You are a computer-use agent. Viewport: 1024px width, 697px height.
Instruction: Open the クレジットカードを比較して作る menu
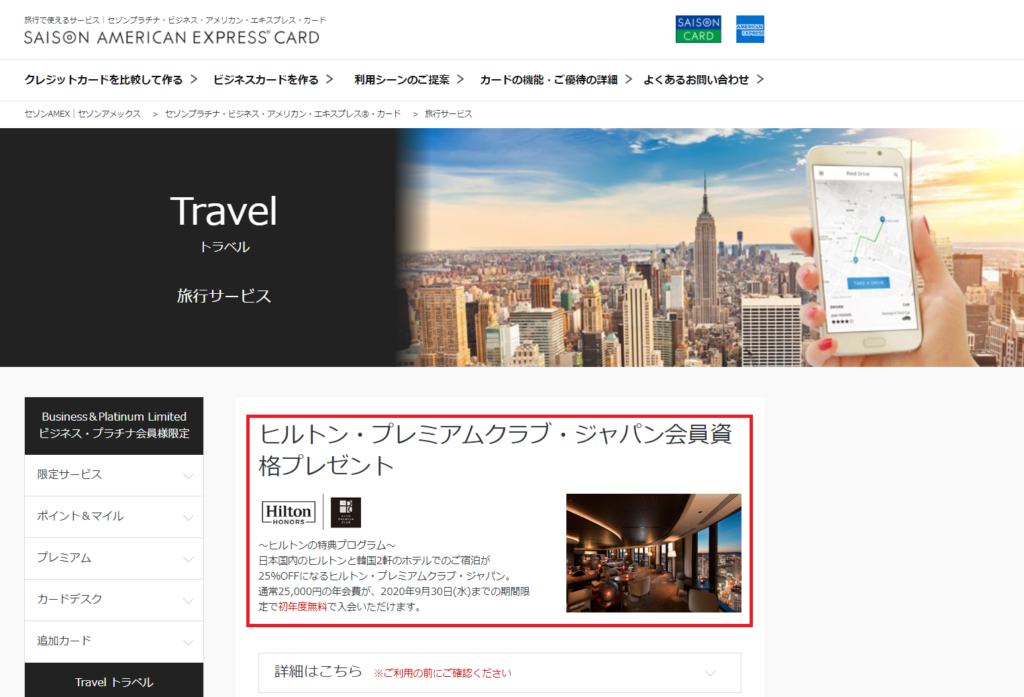[x=110, y=80]
